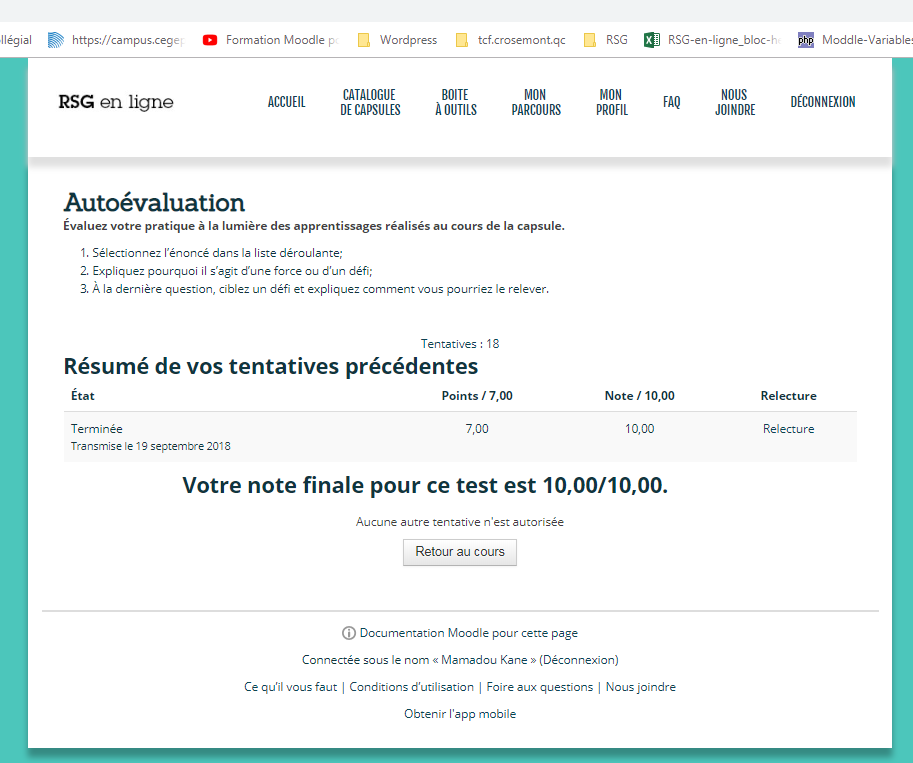Click the YouTube Formation Moodle bookmark icon
The height and width of the screenshot is (763, 913).
click(210, 40)
